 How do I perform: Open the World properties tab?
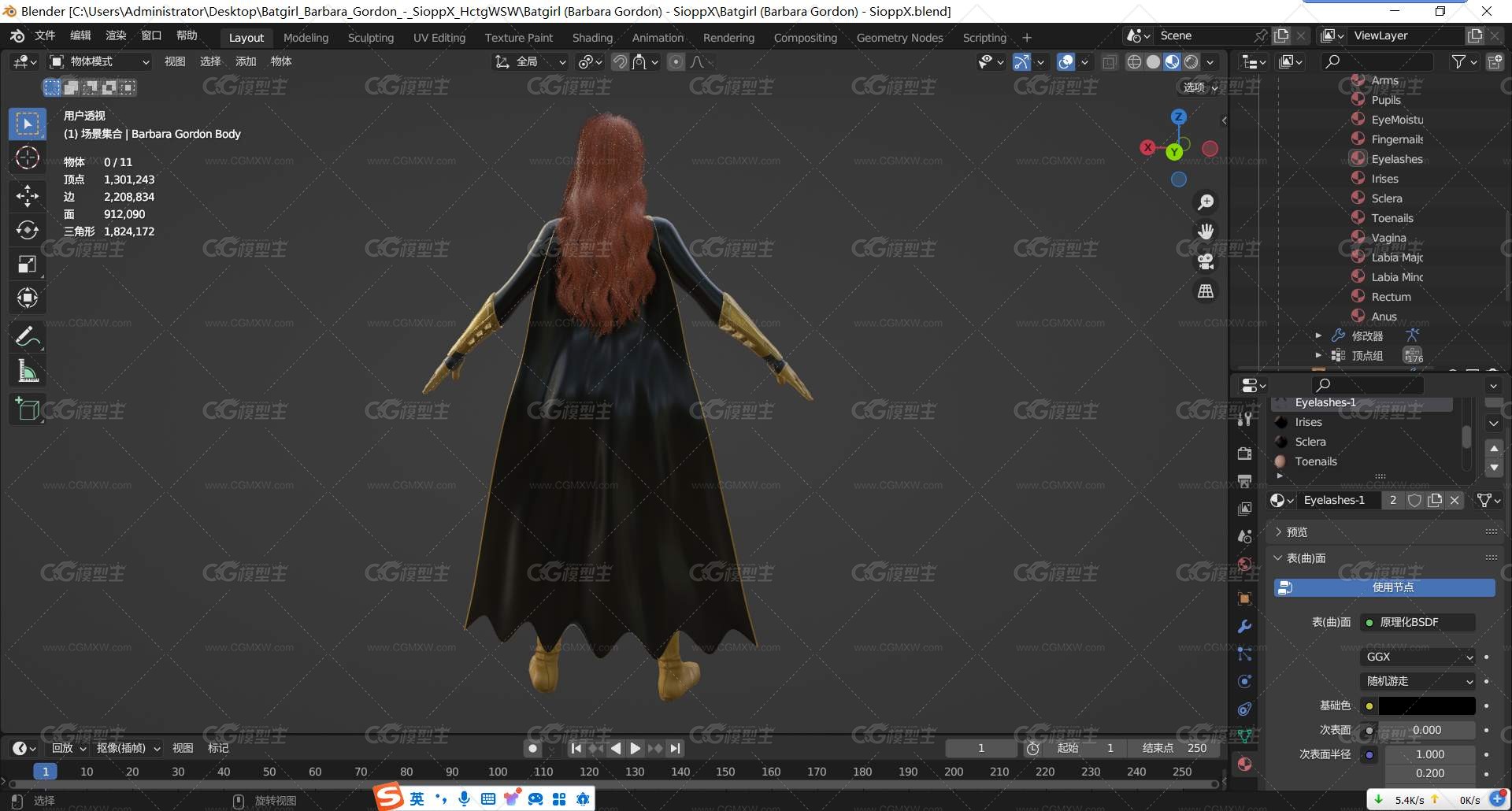click(1244, 564)
